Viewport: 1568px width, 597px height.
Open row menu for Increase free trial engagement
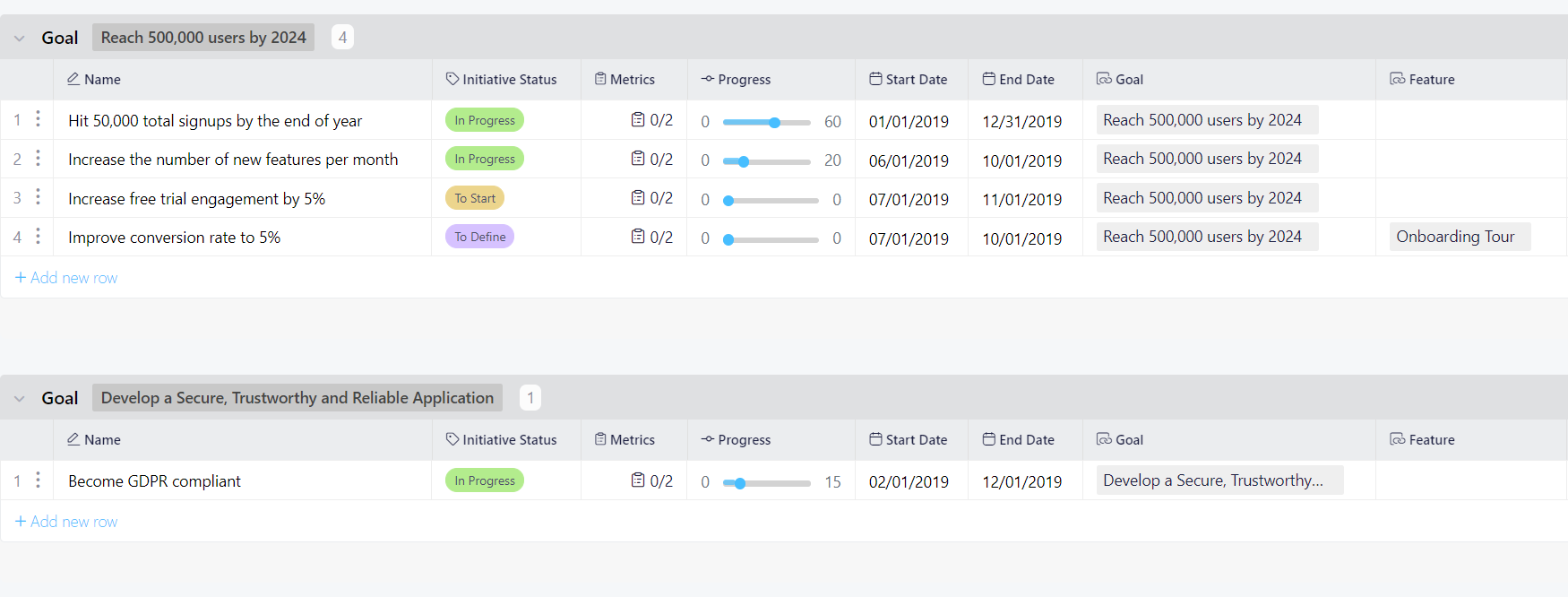point(38,197)
